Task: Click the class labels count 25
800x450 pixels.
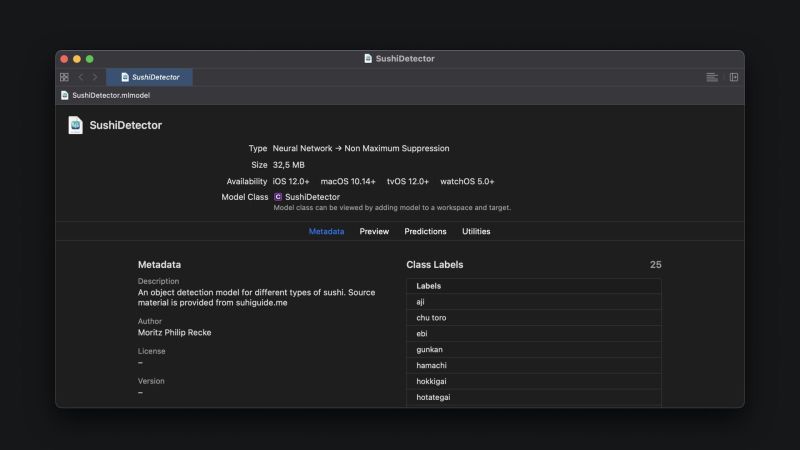Action: [656, 265]
